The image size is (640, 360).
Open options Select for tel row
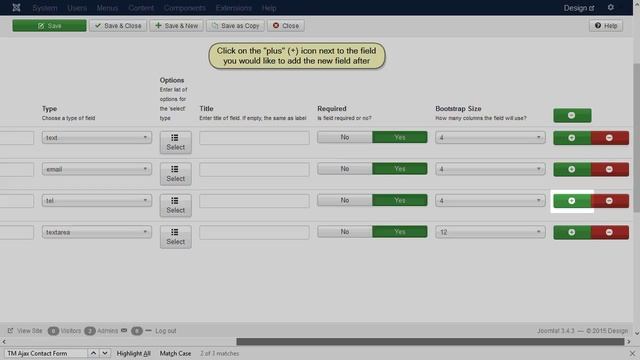tap(176, 205)
